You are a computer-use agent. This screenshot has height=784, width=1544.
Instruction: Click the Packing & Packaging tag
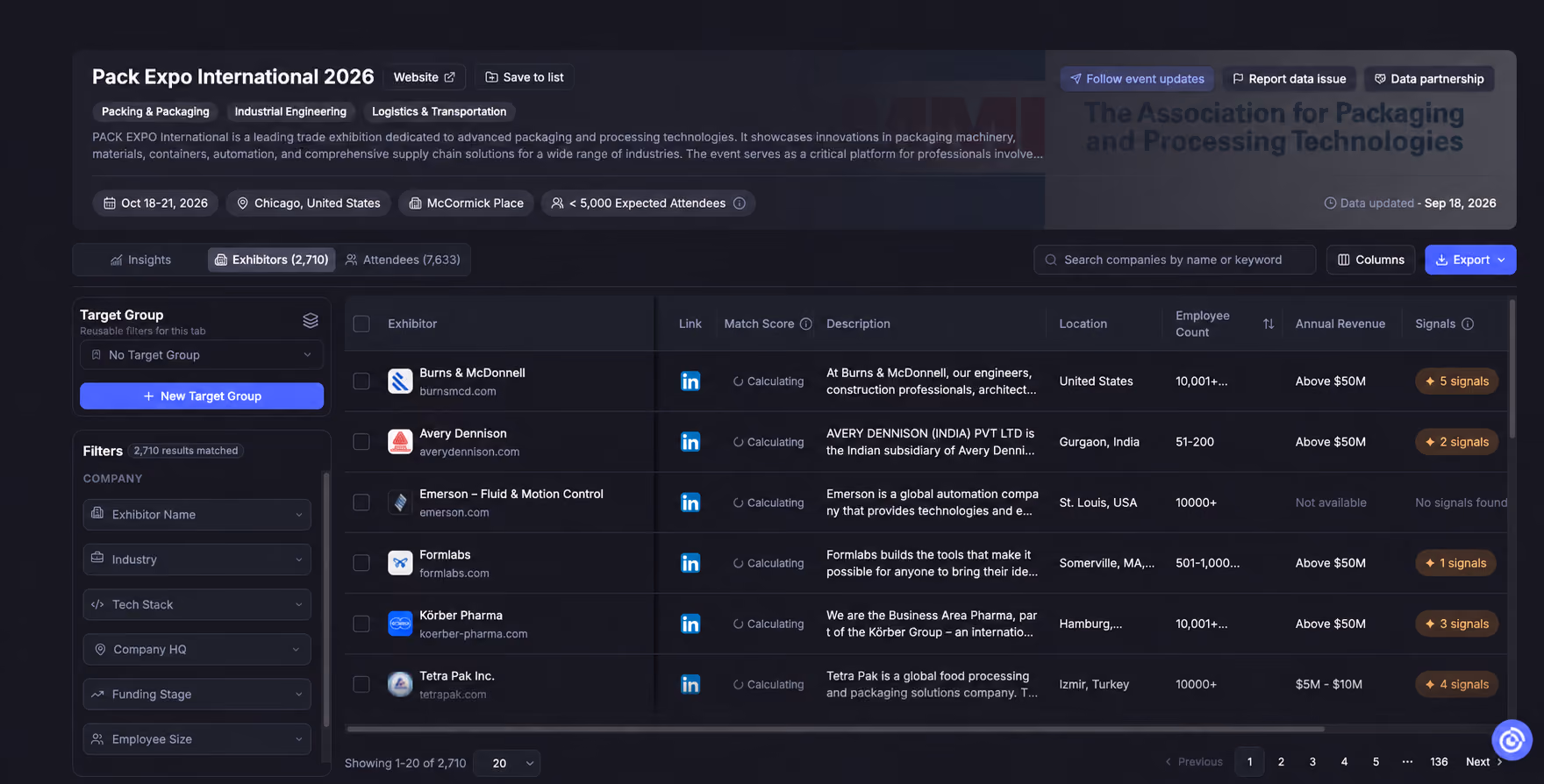click(x=155, y=111)
